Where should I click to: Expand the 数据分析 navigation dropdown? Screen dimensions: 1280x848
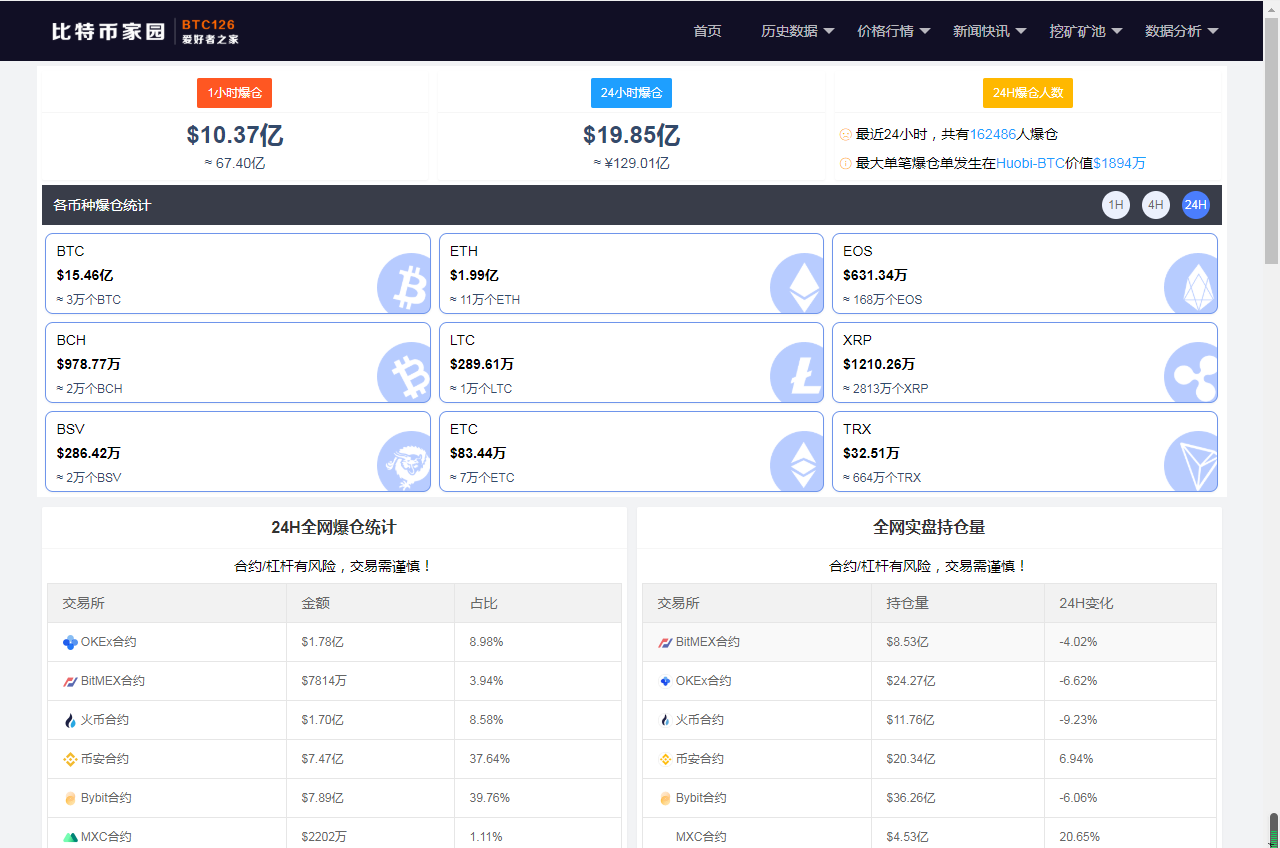click(1181, 31)
